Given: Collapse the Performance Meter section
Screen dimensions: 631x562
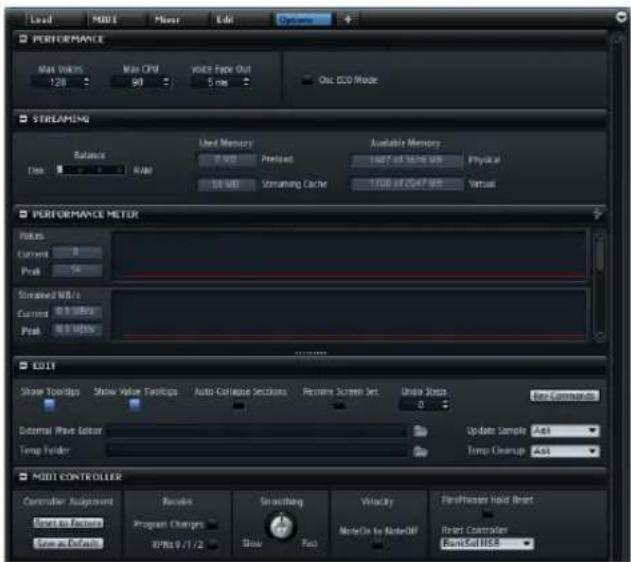Looking at the screenshot, I should pos(23,214).
